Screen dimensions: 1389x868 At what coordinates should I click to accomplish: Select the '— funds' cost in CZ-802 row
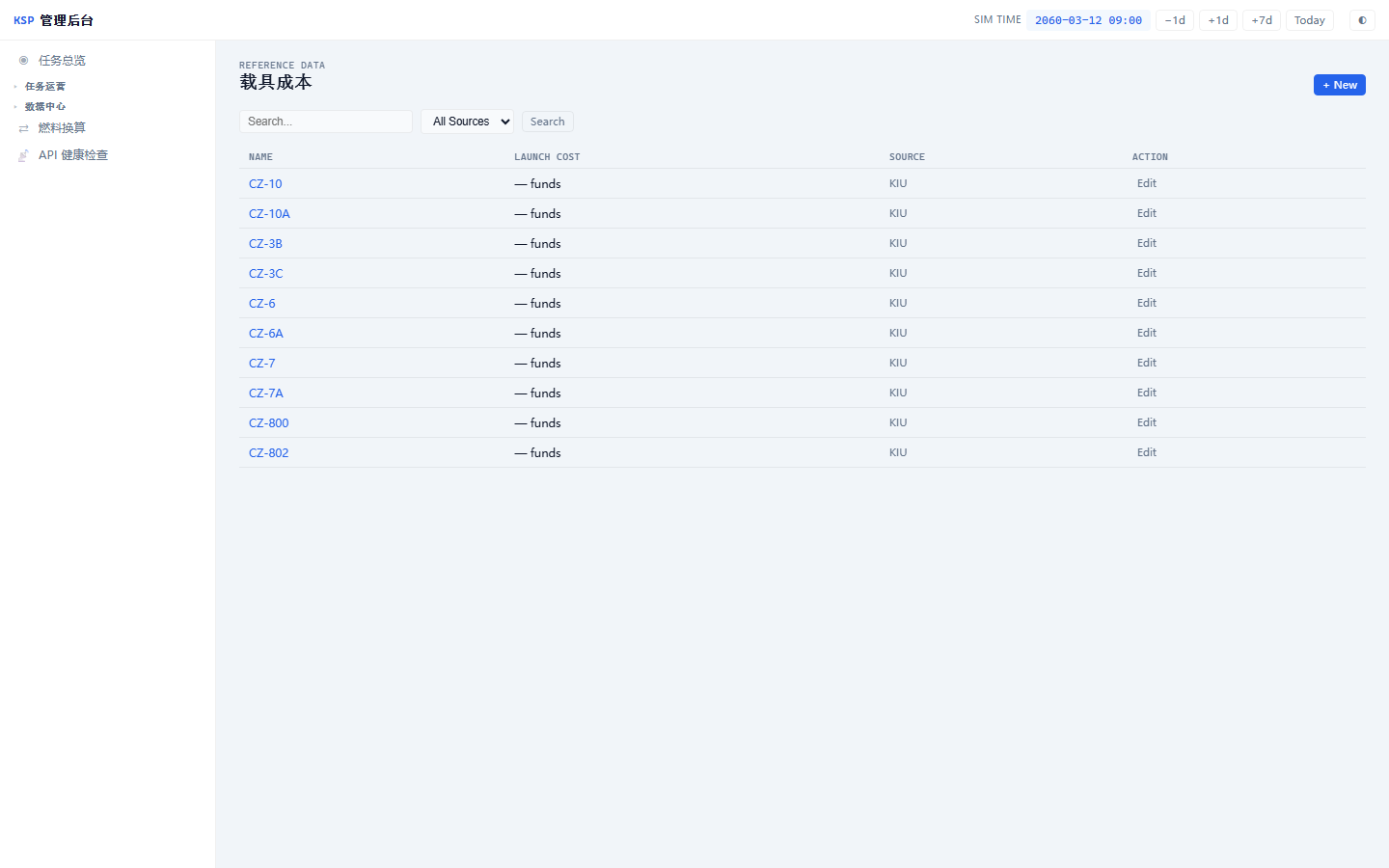(537, 453)
